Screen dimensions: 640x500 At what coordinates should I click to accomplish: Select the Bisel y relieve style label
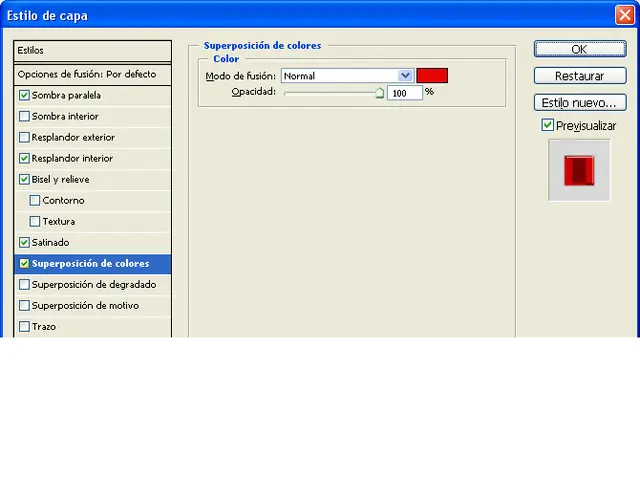pos(60,180)
